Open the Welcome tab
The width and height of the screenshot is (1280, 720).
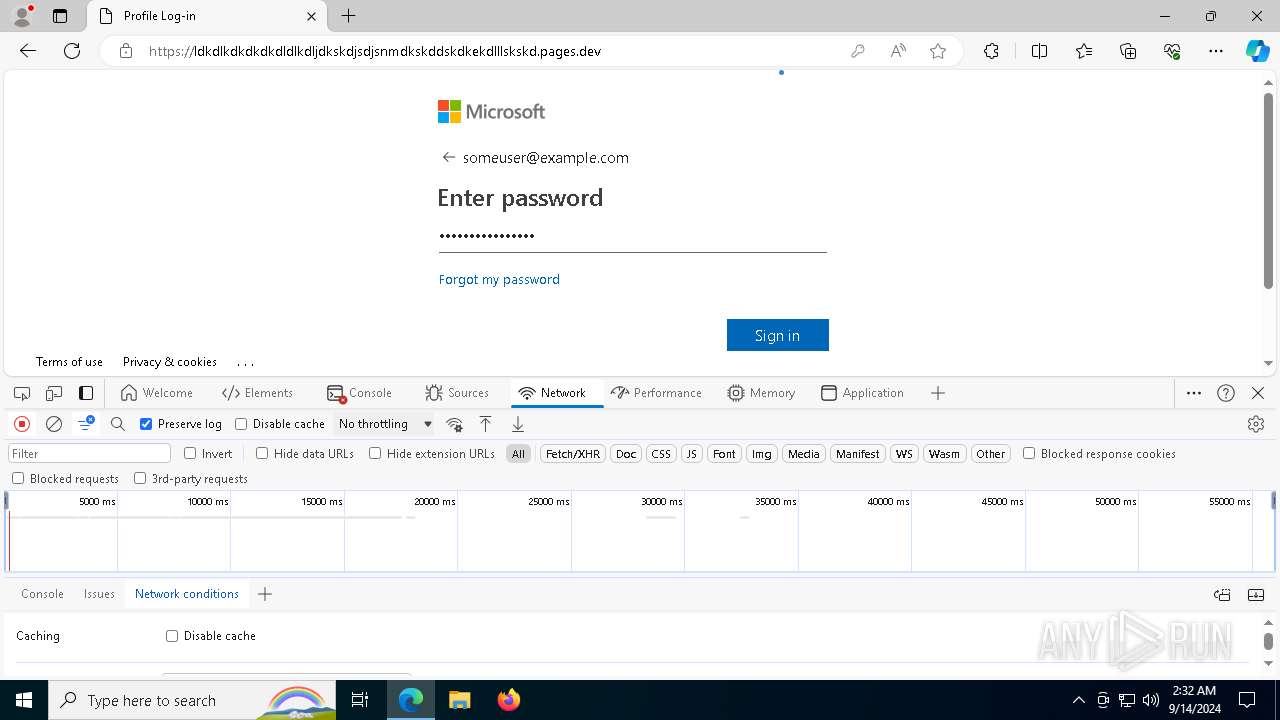coord(156,393)
